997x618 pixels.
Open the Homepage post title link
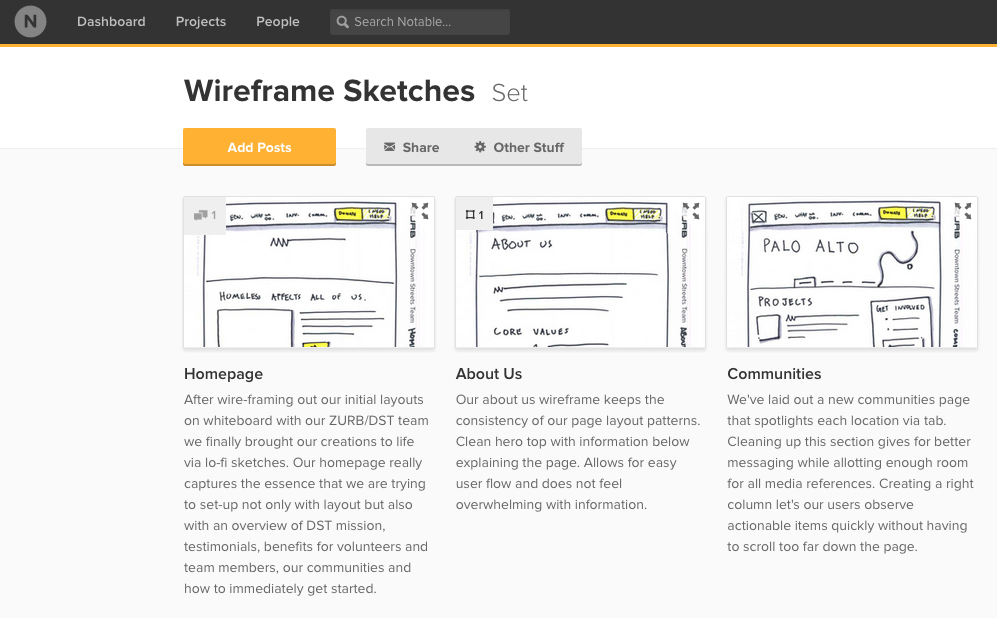click(x=223, y=373)
